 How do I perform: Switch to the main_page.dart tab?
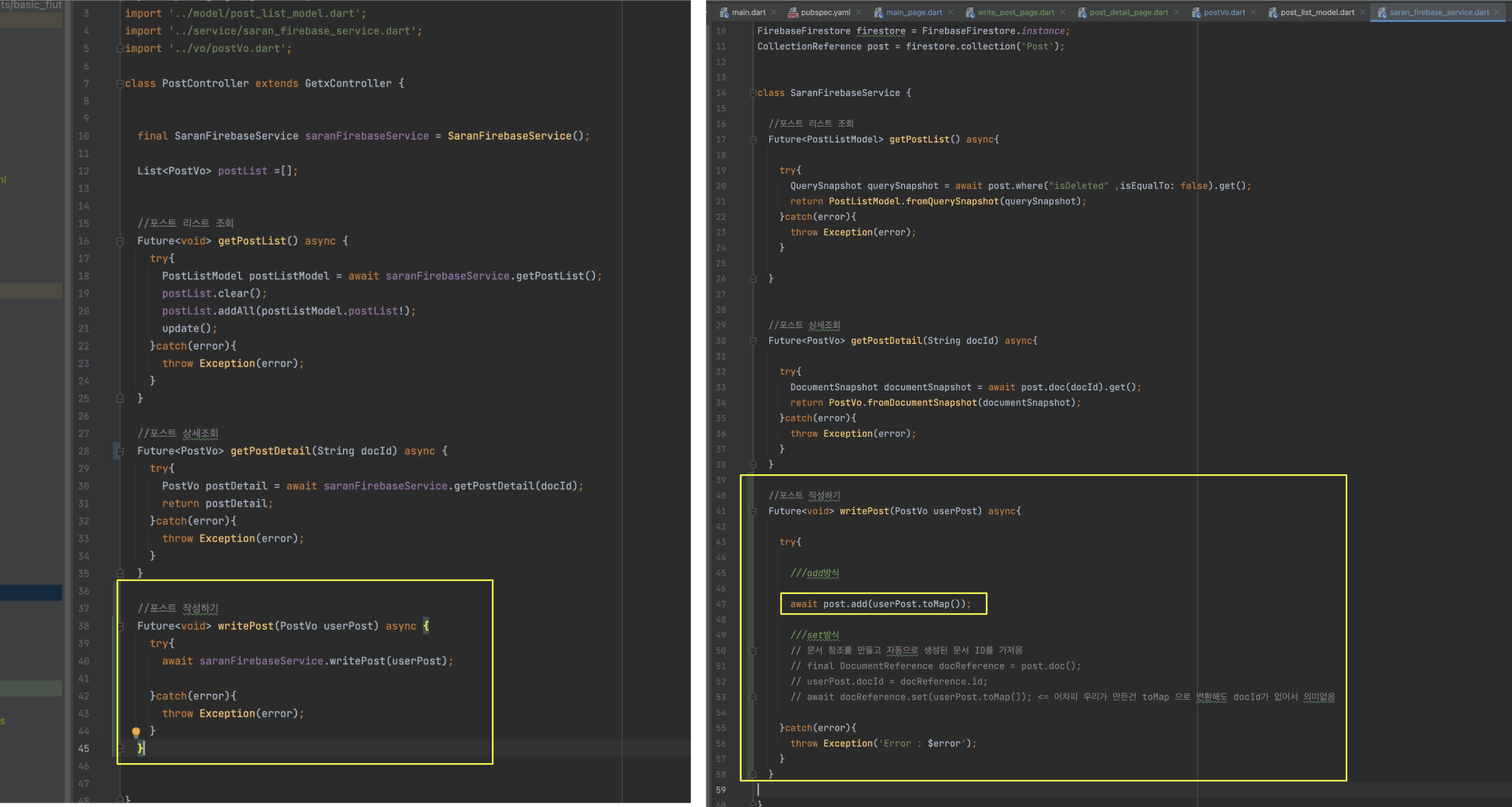point(913,13)
